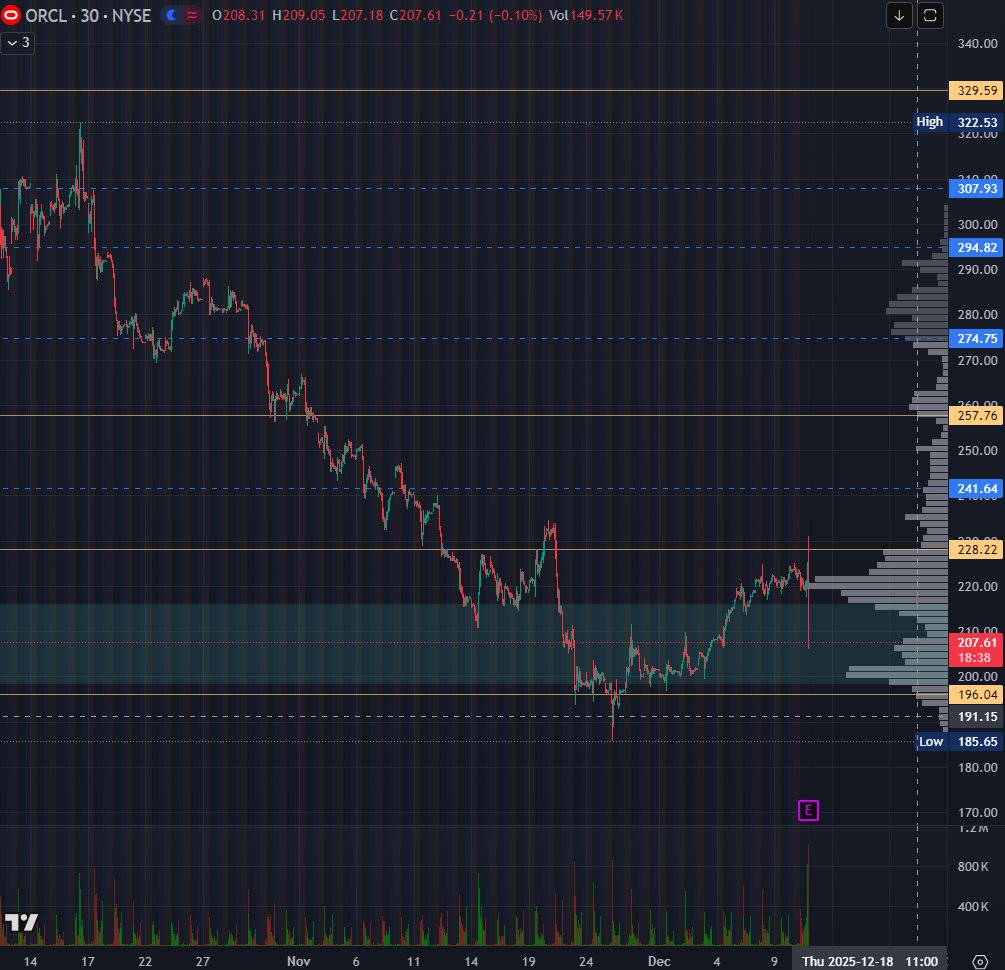Click the 250.00 price scale label
Image resolution: width=1005 pixels, height=970 pixels.
point(977,451)
